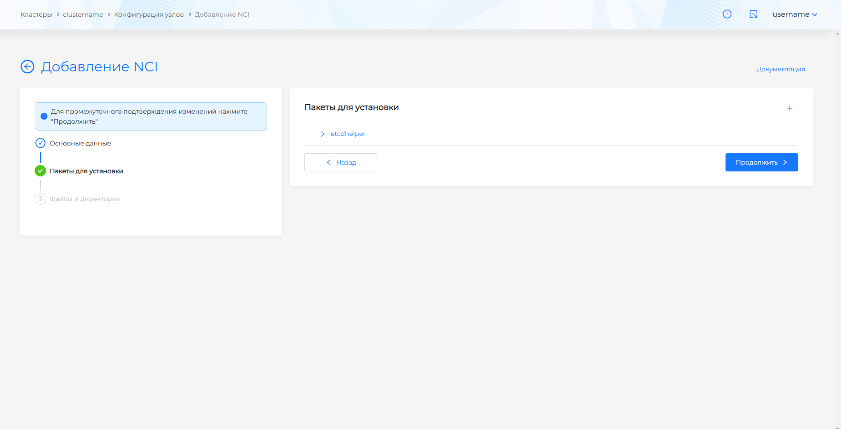Add a package with the plus icon
Viewport: 841px width, 429px height.
point(789,108)
